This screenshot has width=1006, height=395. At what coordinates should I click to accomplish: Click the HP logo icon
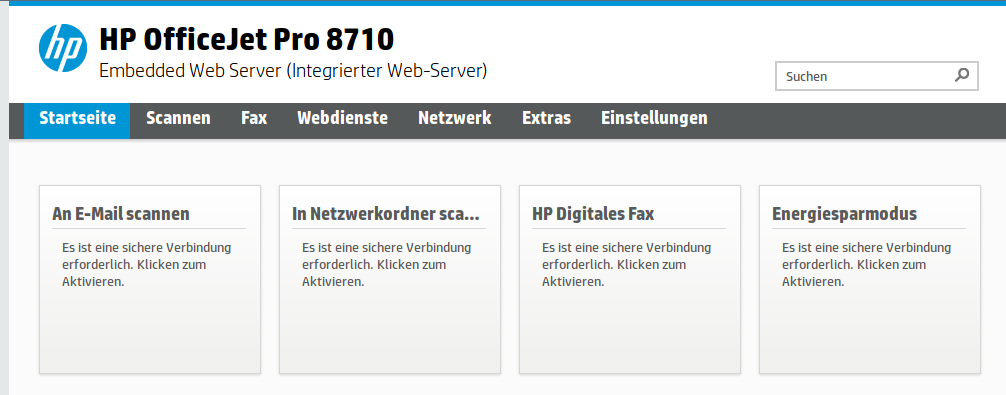[x=63, y=48]
